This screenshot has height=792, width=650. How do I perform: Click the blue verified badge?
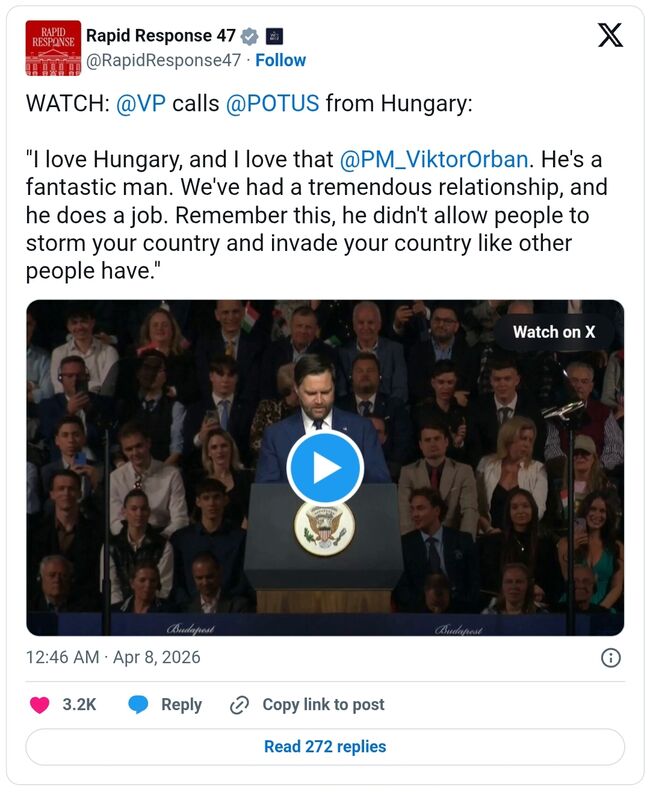[250, 36]
